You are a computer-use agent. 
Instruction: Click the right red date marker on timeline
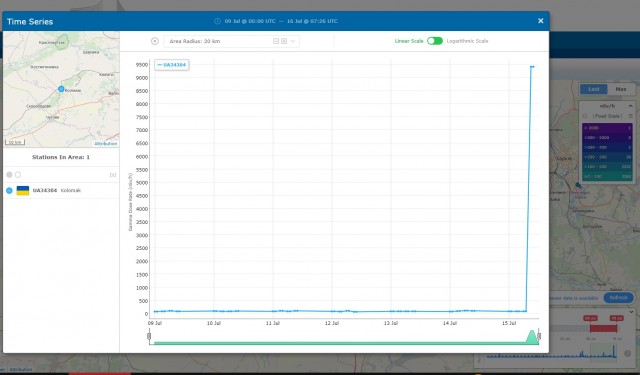point(616,318)
